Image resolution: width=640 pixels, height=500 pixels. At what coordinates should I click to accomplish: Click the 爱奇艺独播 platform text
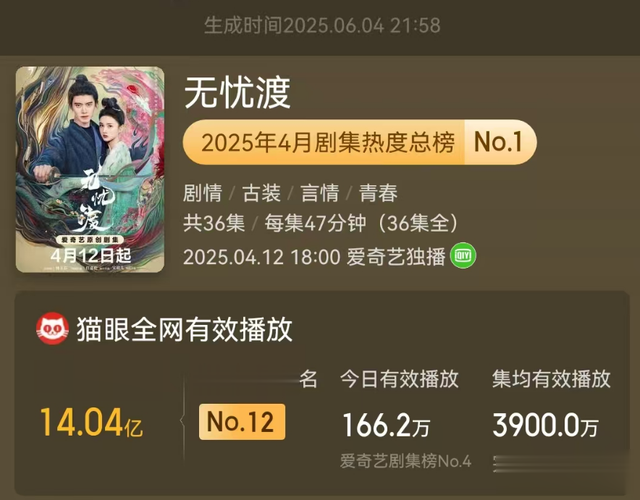click(x=396, y=257)
